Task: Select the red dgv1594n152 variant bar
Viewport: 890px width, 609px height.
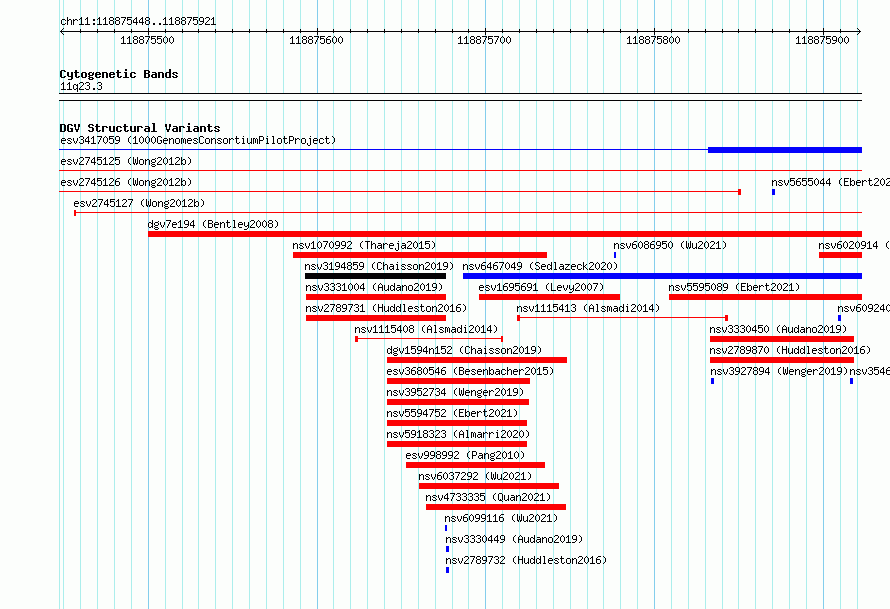Action: (x=477, y=360)
